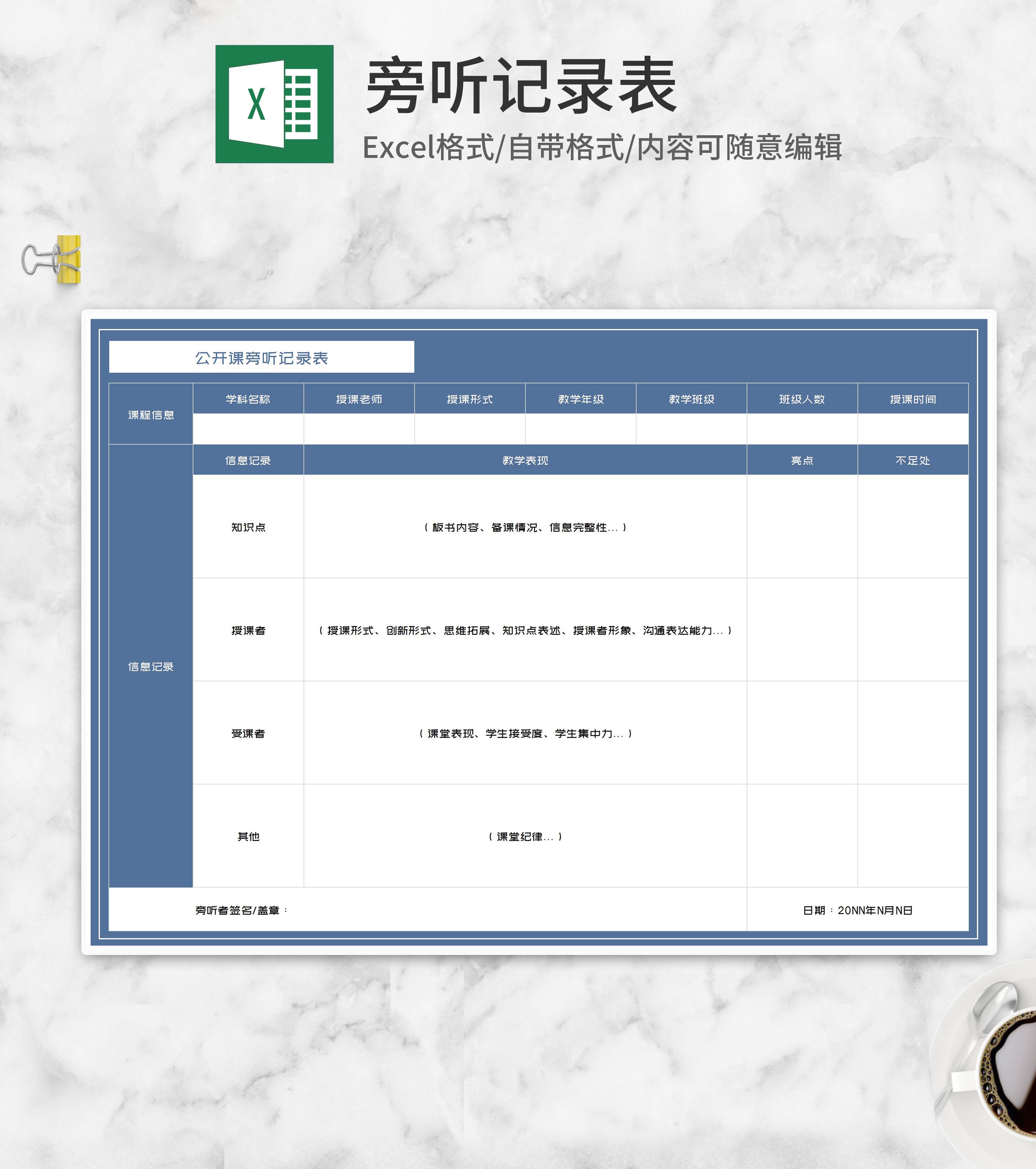Select the 知识点 row label cell
1036x1169 pixels.
(248, 527)
